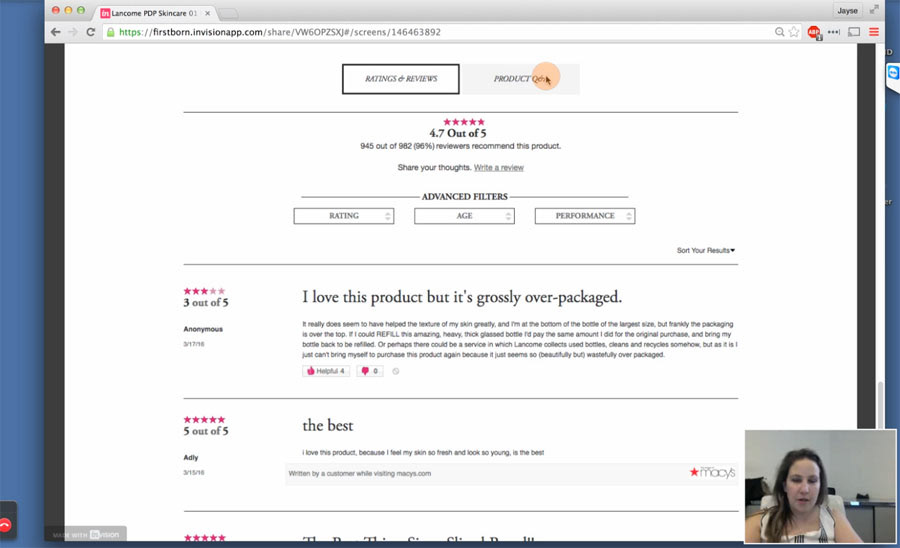
Task: Click the '3 out of 5' rating text
Action: 206,302
